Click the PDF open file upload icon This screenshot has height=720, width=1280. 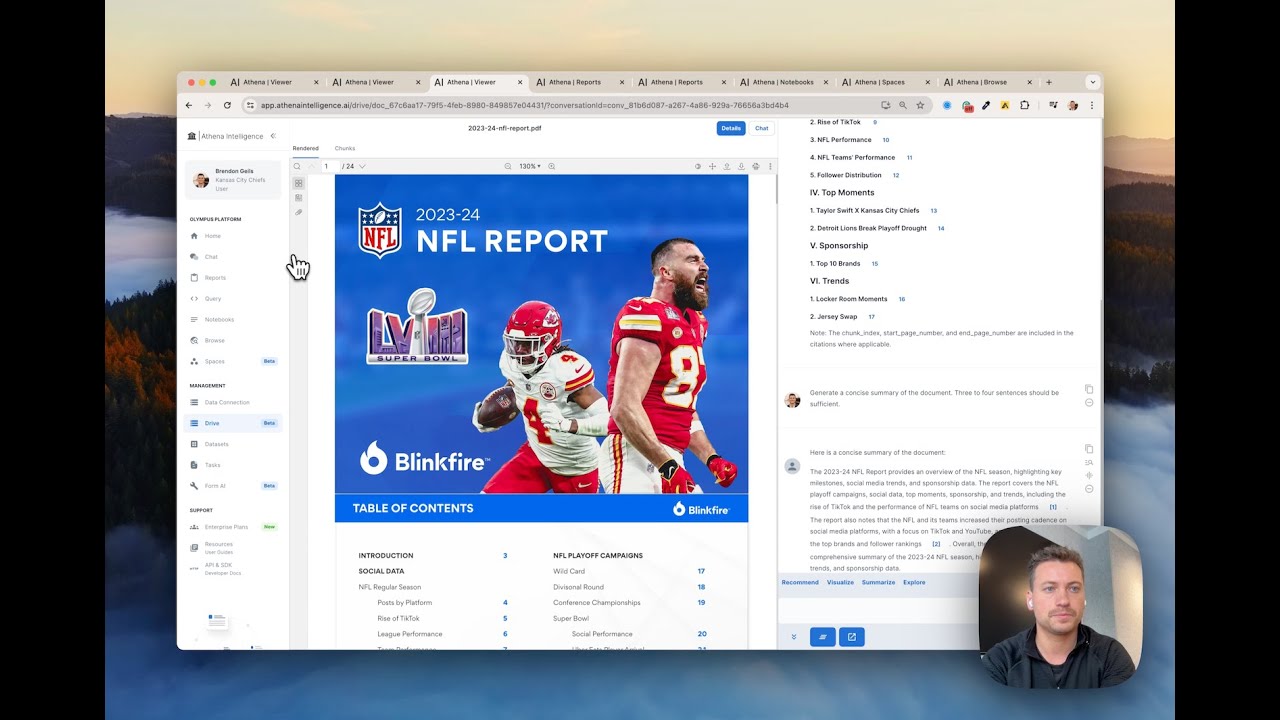727,166
